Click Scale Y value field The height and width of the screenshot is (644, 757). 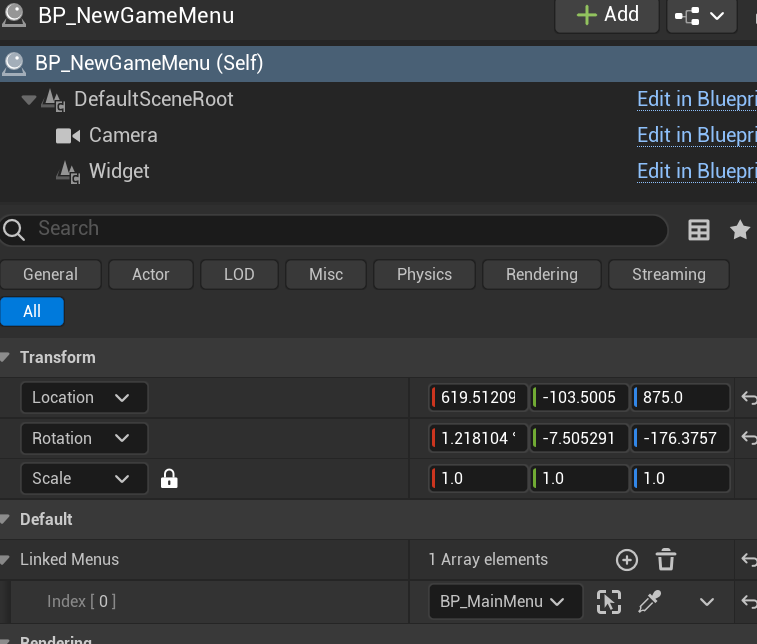click(579, 479)
